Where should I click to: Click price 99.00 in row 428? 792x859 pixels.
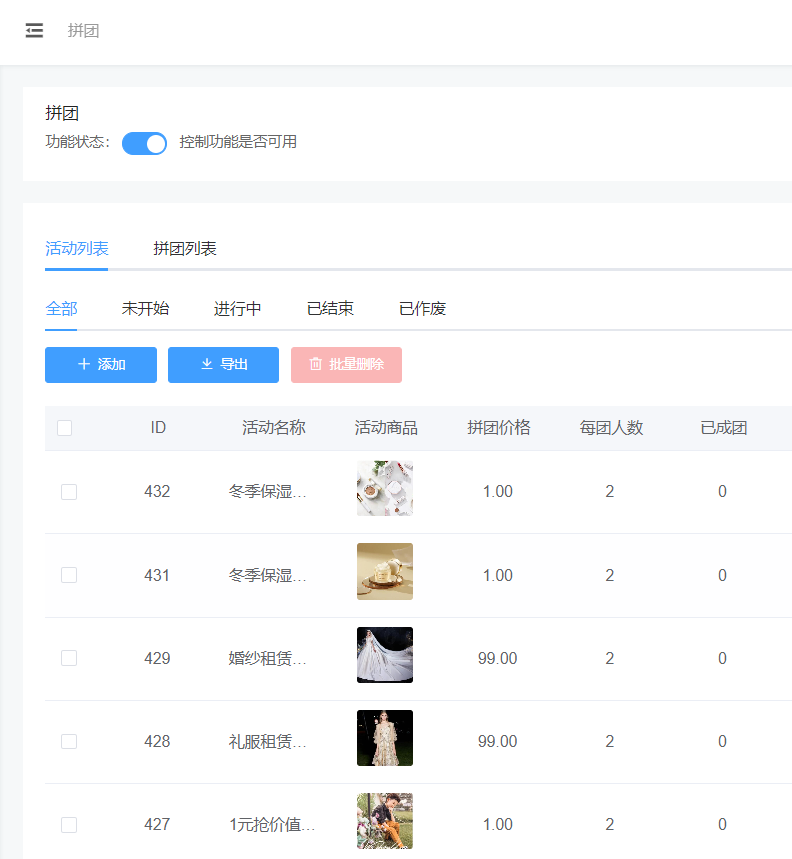[497, 741]
